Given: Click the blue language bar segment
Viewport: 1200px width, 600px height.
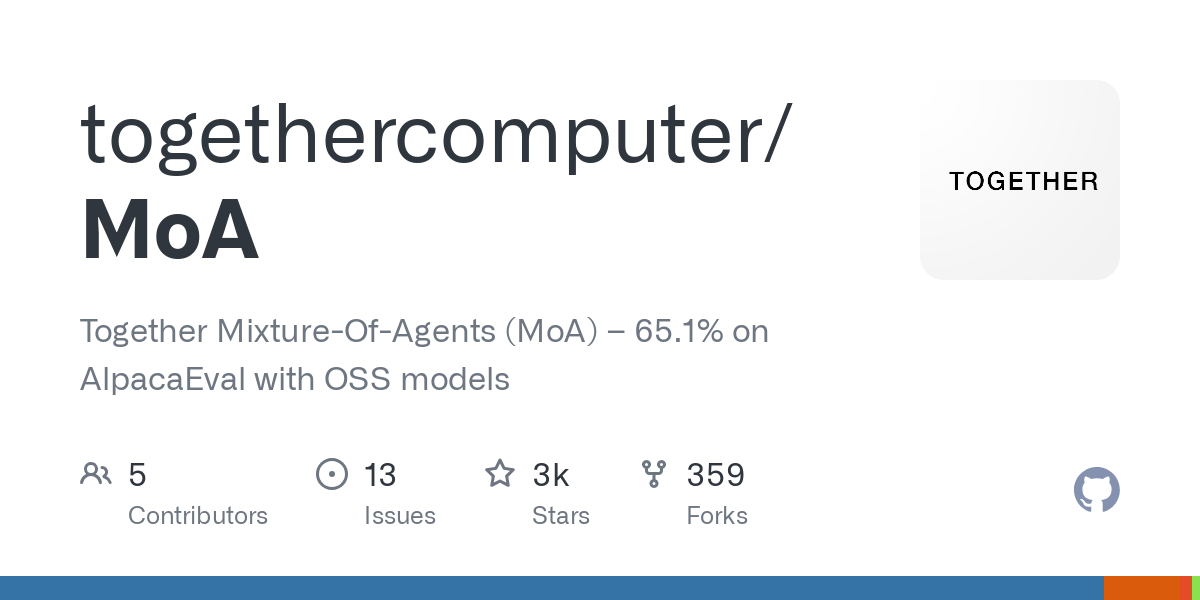Looking at the screenshot, I should (x=552, y=588).
